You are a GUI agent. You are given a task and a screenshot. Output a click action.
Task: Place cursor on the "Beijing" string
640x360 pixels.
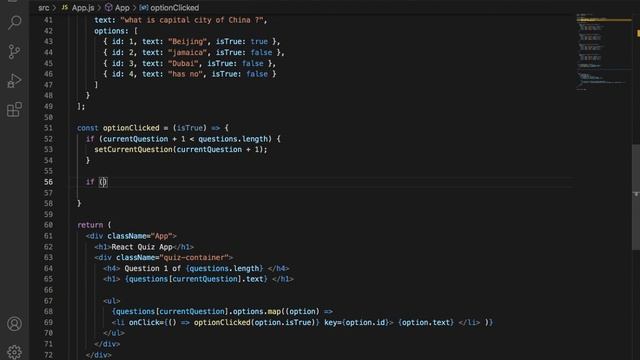coord(187,42)
